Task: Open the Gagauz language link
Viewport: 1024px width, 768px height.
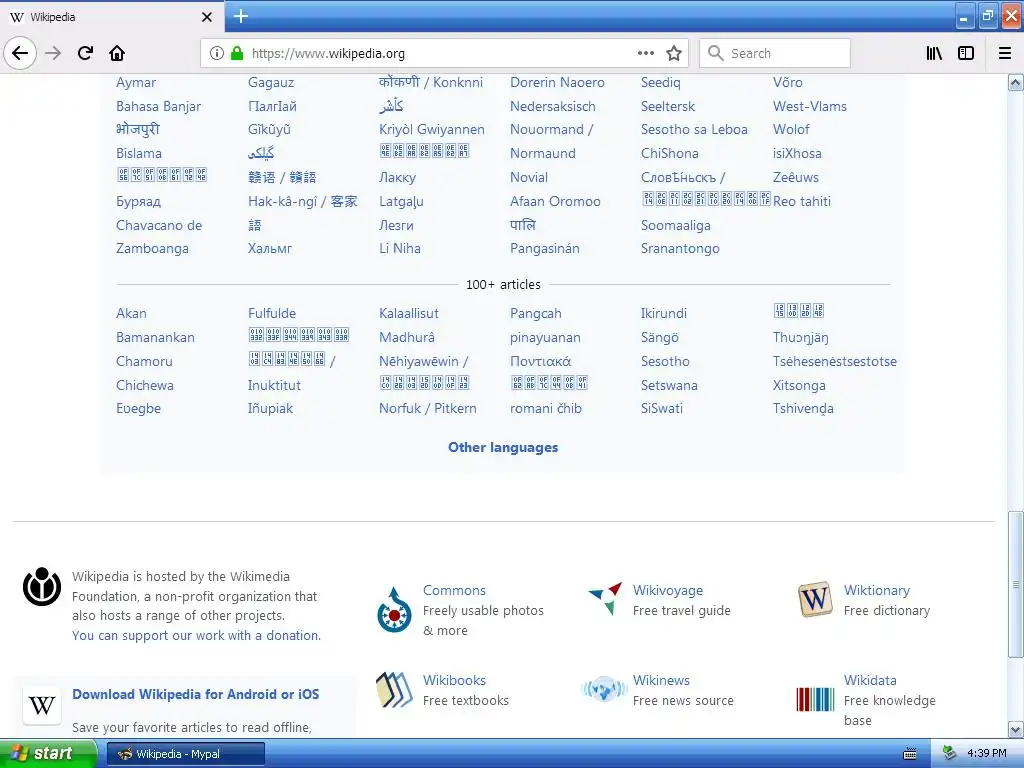Action: point(270,82)
